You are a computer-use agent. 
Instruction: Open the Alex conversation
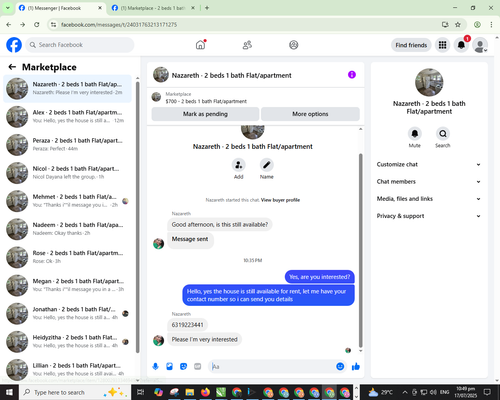(67, 117)
